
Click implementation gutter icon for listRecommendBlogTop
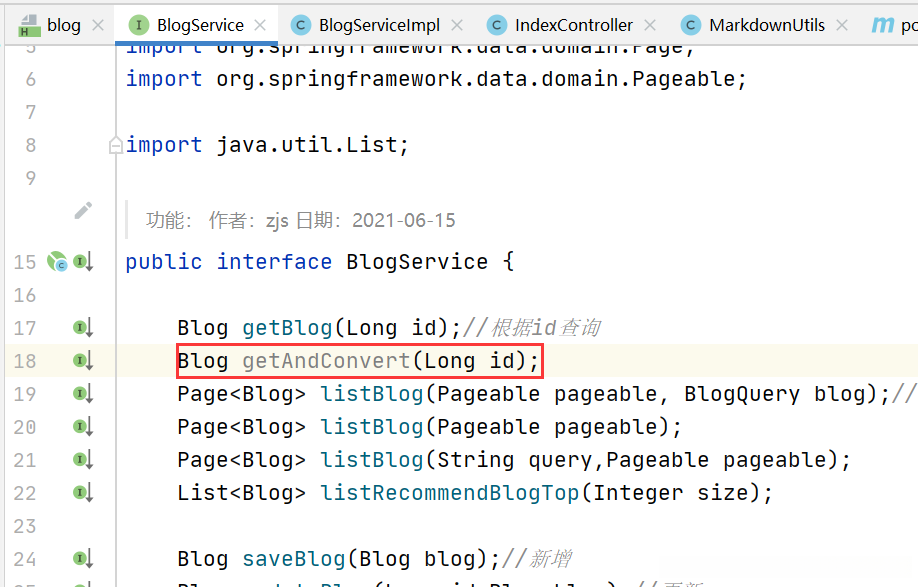tap(83, 493)
